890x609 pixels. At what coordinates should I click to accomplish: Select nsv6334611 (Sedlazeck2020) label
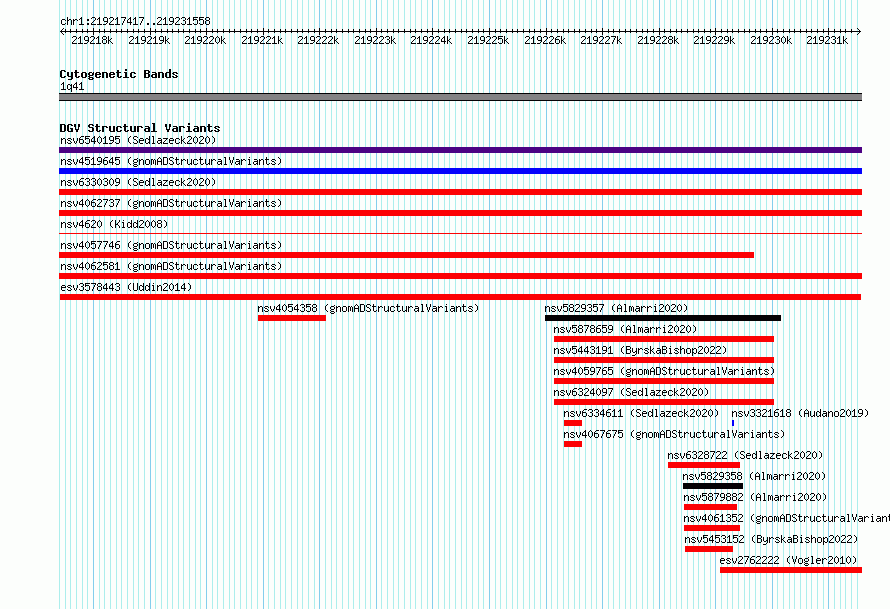[x=641, y=413]
